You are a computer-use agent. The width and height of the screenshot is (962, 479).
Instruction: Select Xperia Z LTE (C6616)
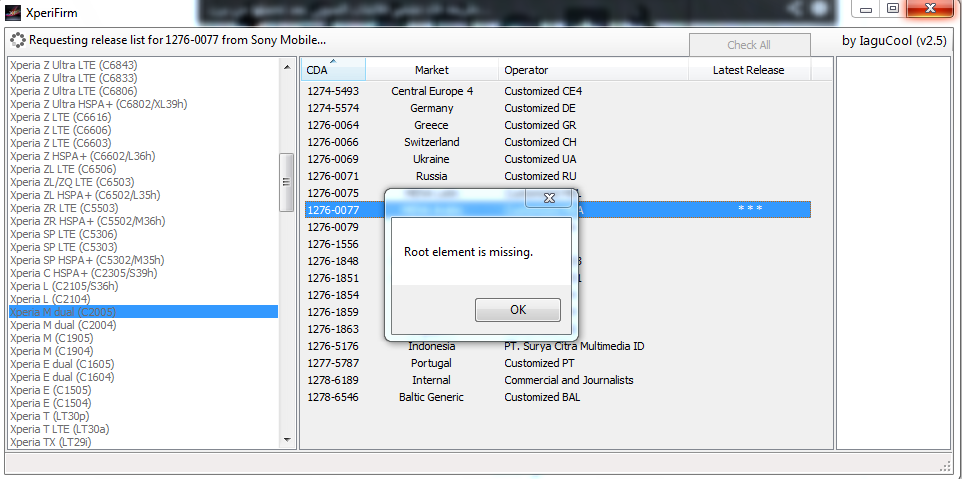tap(144, 117)
